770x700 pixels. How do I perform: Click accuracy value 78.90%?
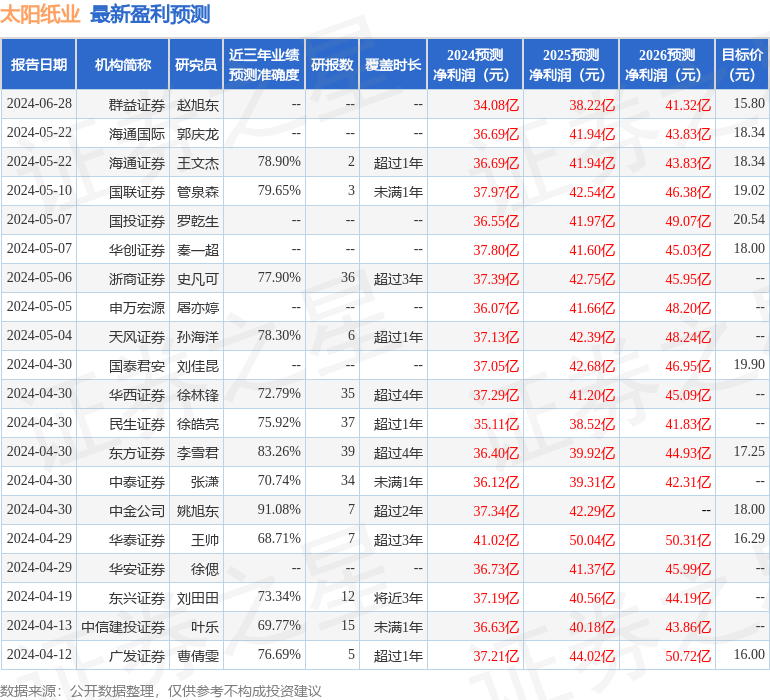tap(279, 162)
